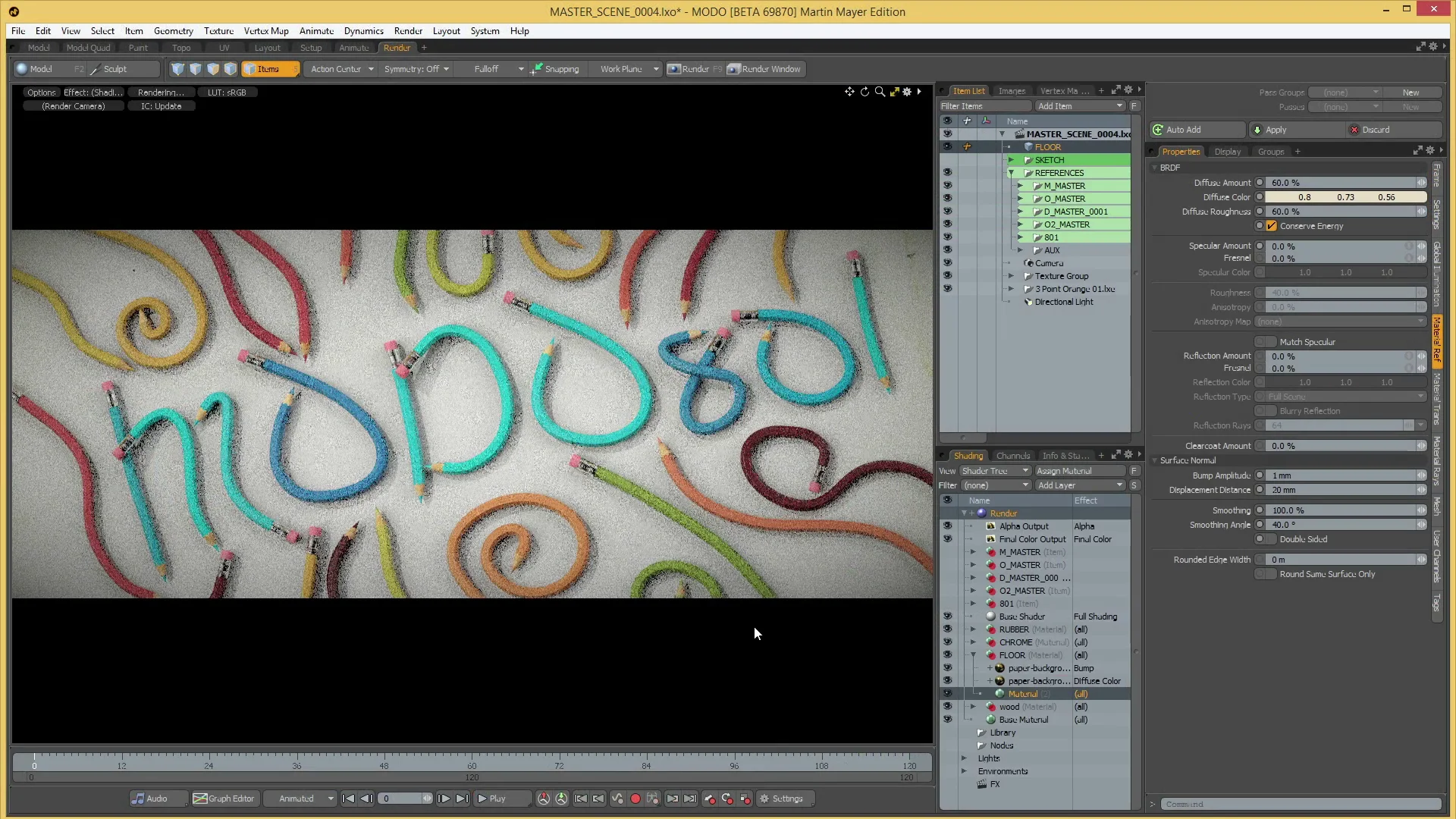Click Auto Add button
This screenshot has height=819, width=1456.
click(1197, 130)
